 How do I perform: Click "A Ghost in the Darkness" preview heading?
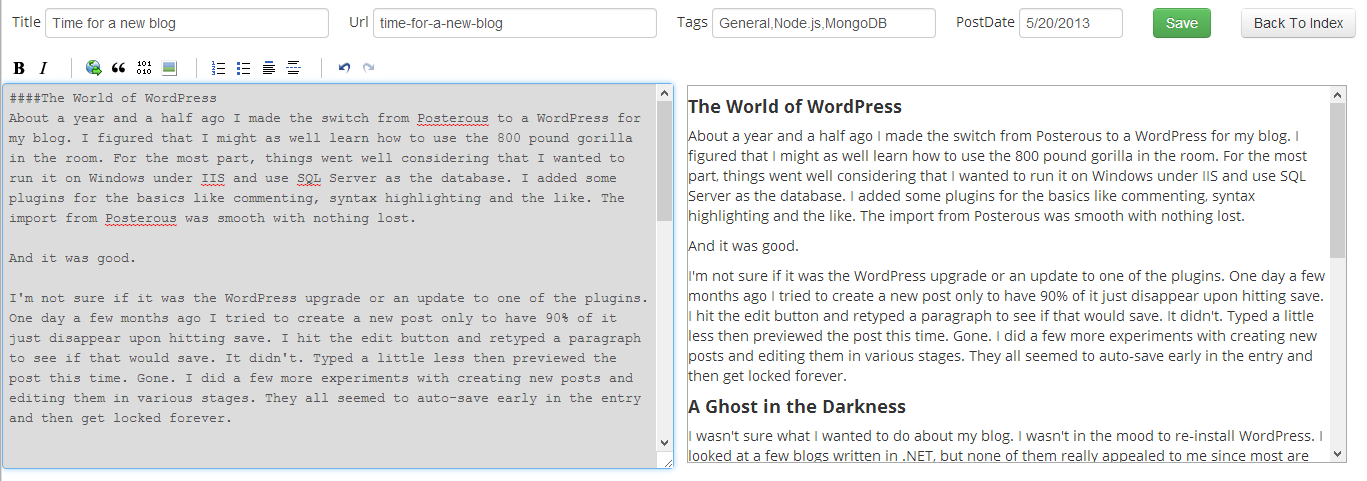click(797, 407)
